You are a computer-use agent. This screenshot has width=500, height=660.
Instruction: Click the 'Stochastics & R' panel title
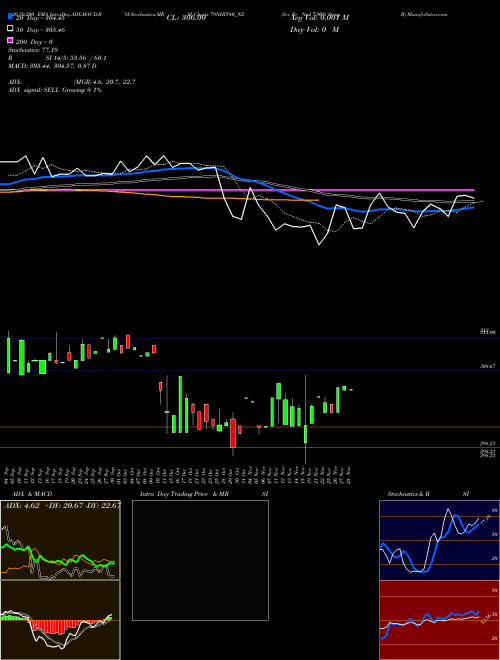tap(409, 494)
